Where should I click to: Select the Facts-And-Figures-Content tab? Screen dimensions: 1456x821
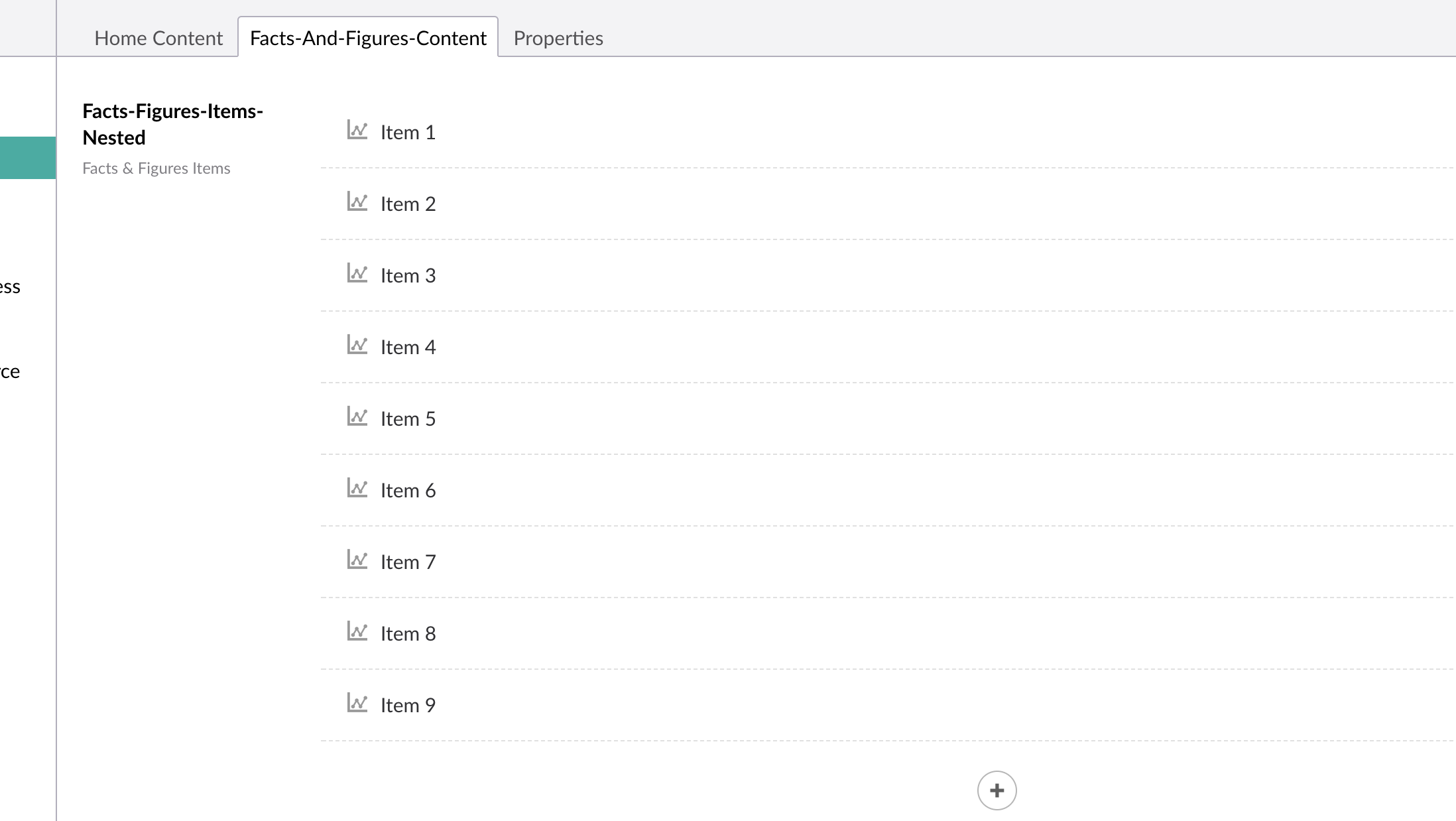(x=368, y=38)
